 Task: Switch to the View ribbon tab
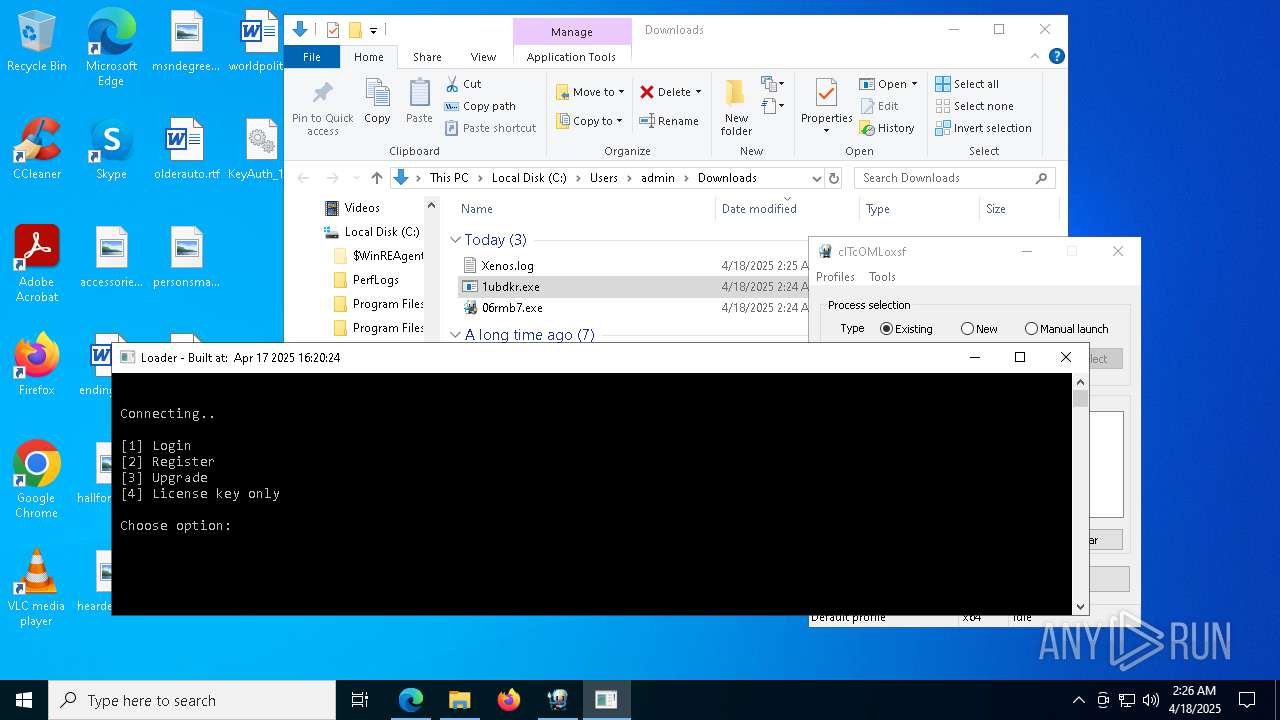(483, 57)
